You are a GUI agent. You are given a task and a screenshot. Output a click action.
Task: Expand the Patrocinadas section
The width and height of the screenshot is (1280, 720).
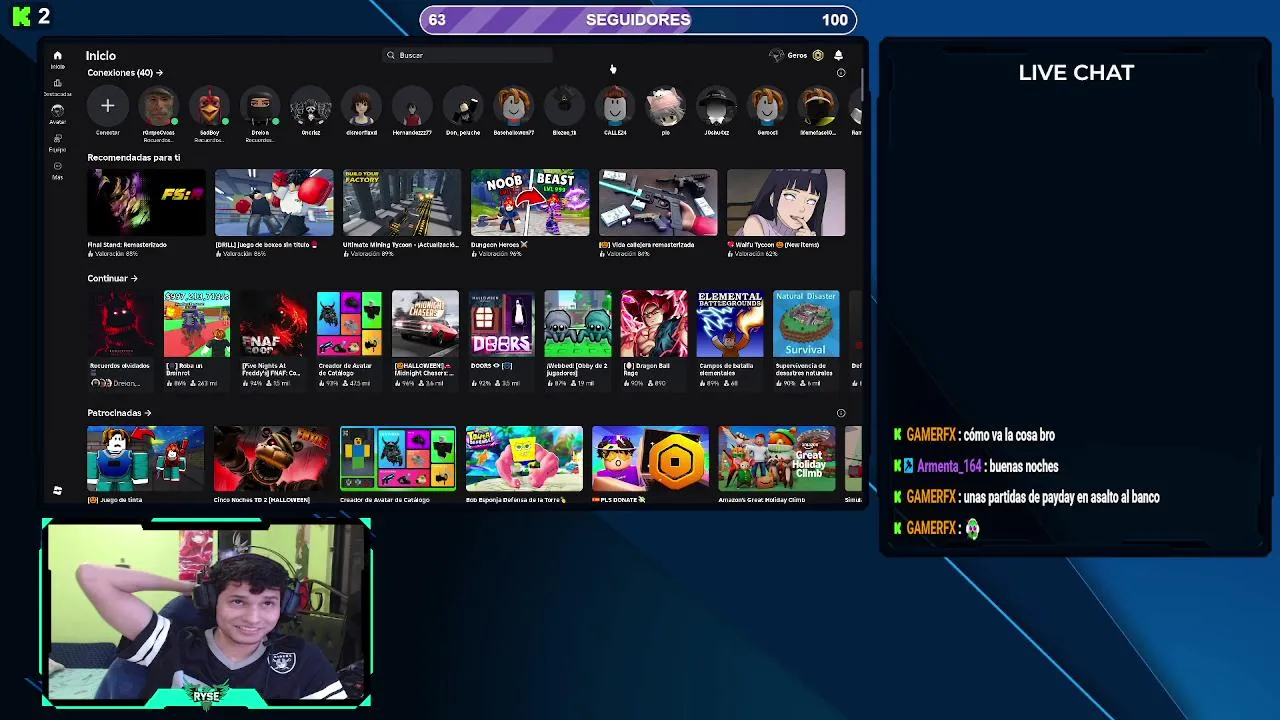pos(119,413)
